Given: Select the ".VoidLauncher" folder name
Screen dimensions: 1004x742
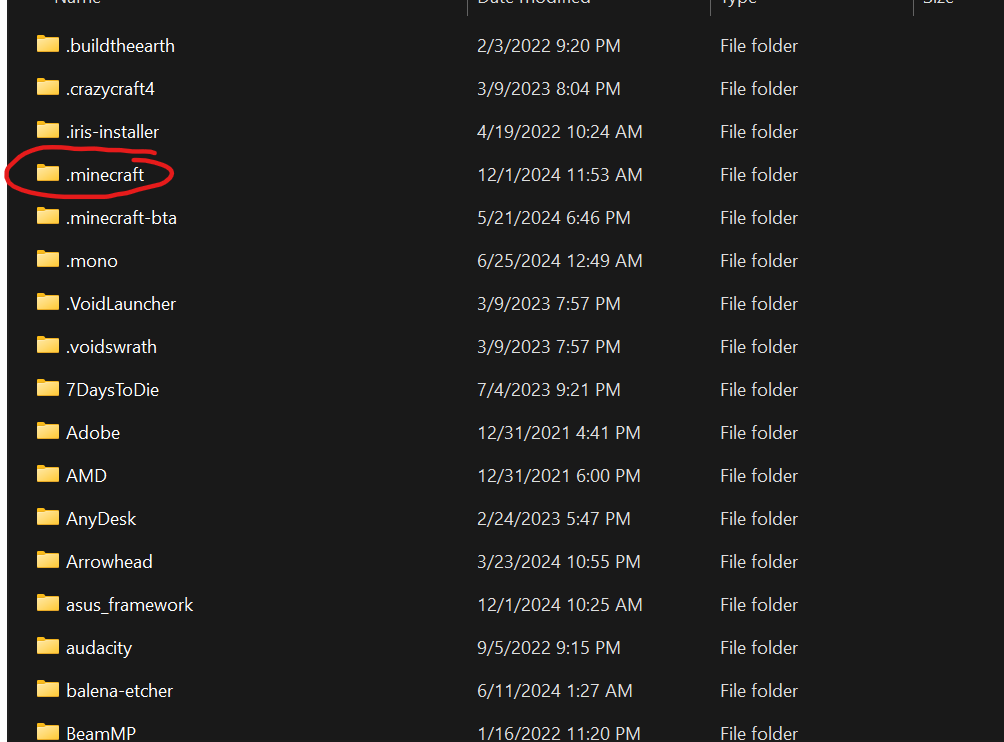Looking at the screenshot, I should coord(121,304).
